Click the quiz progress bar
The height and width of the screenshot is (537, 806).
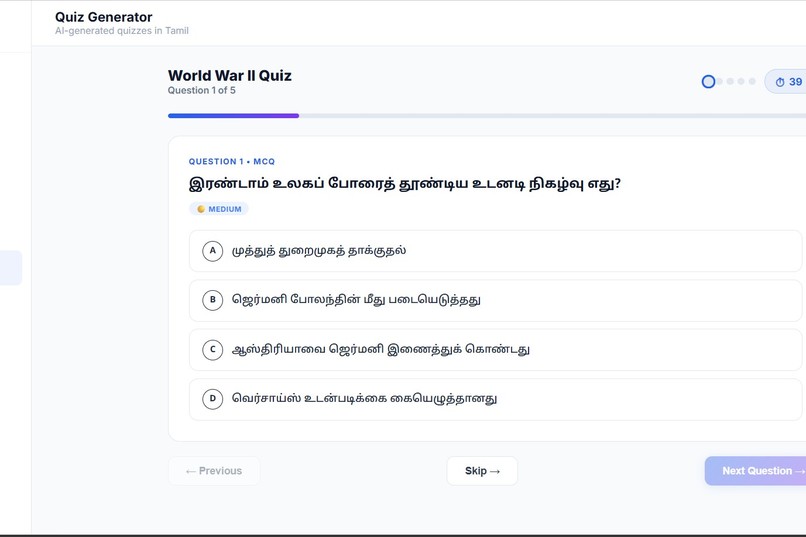(487, 116)
